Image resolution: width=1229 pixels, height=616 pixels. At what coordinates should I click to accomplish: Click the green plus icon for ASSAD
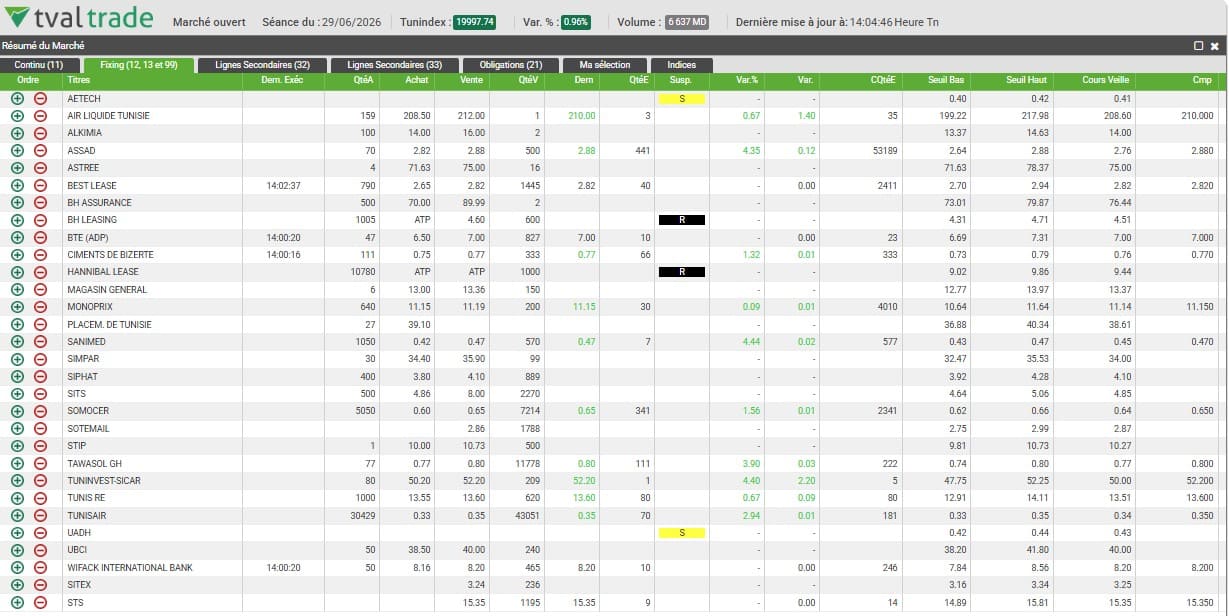point(17,150)
